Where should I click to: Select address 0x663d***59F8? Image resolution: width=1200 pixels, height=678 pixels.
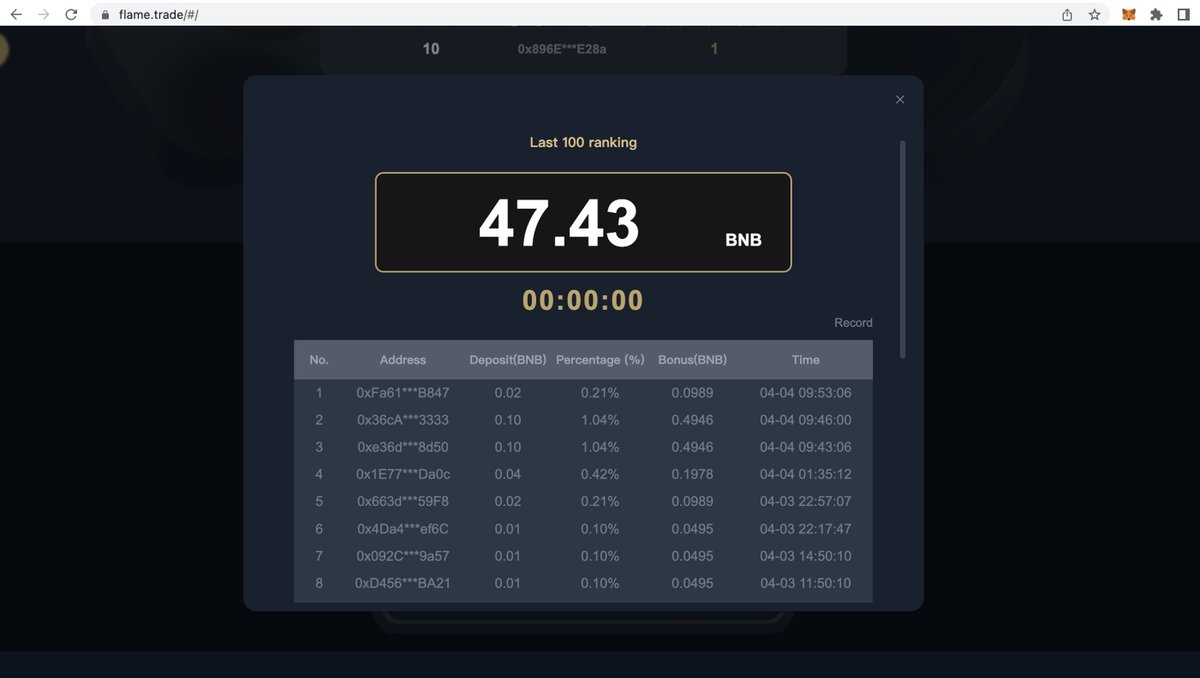click(x=403, y=501)
